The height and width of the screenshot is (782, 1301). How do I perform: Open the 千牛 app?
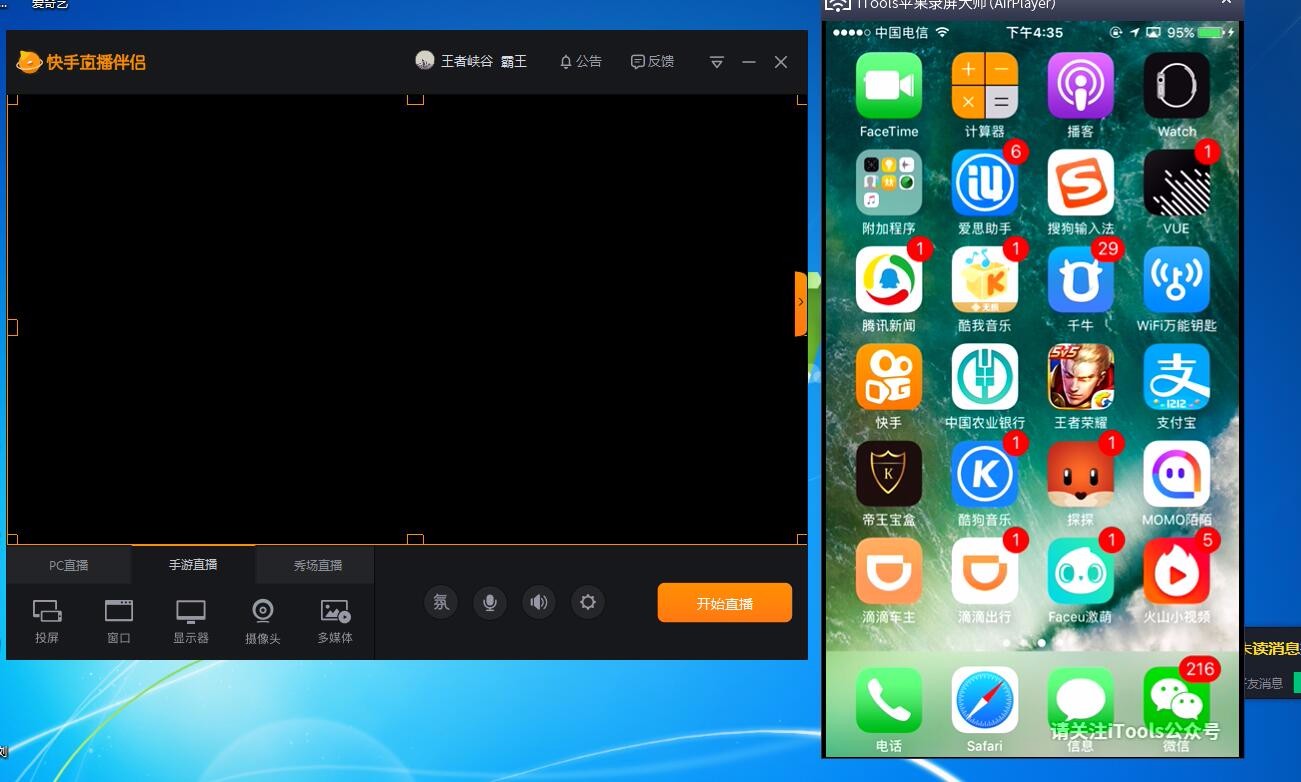tap(1080, 280)
